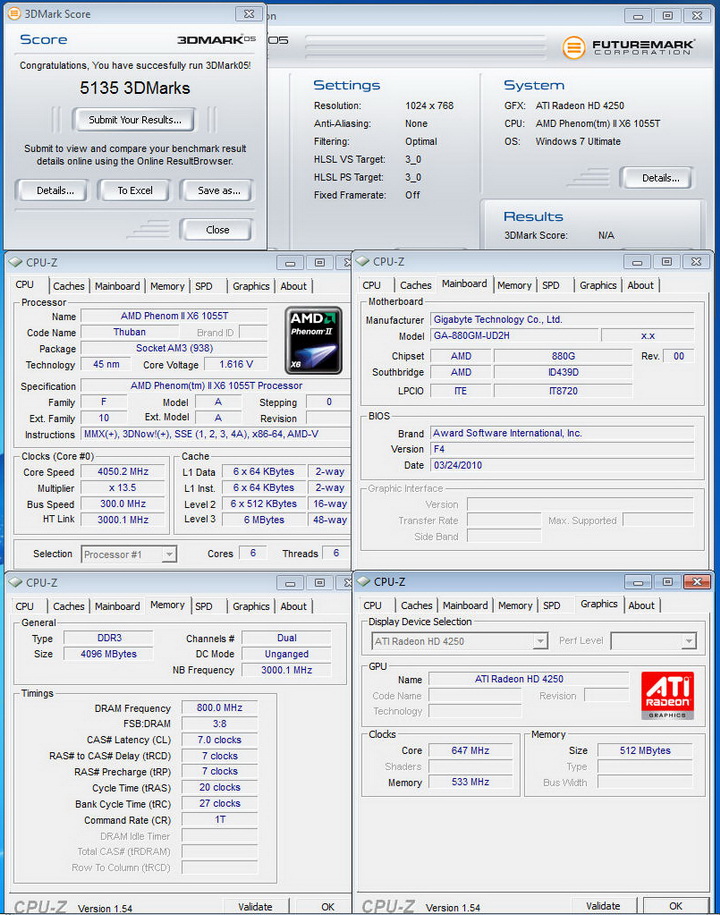Open Graphics tab in CPU-Z Mainboard window
This screenshot has width=720, height=915.
[x=598, y=285]
